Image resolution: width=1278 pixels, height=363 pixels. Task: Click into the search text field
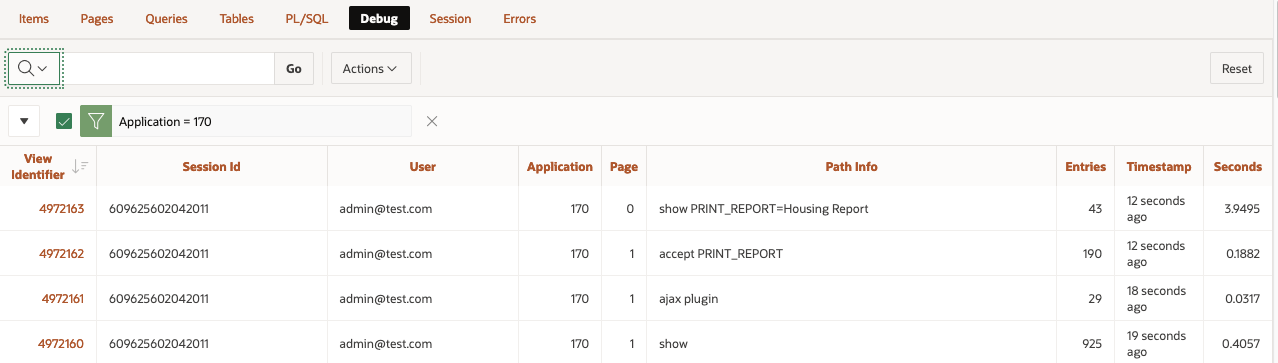coord(168,68)
